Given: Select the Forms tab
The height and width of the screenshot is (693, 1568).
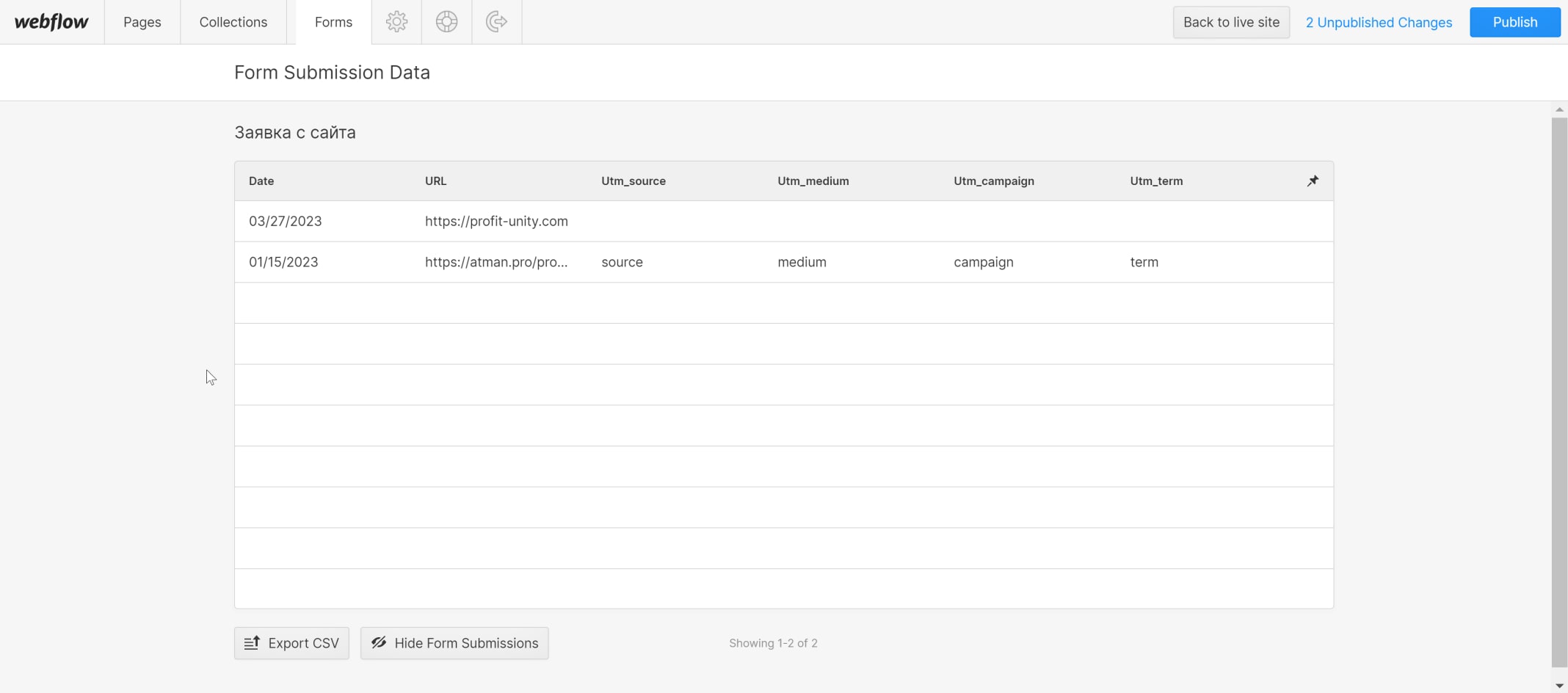Looking at the screenshot, I should click(333, 22).
